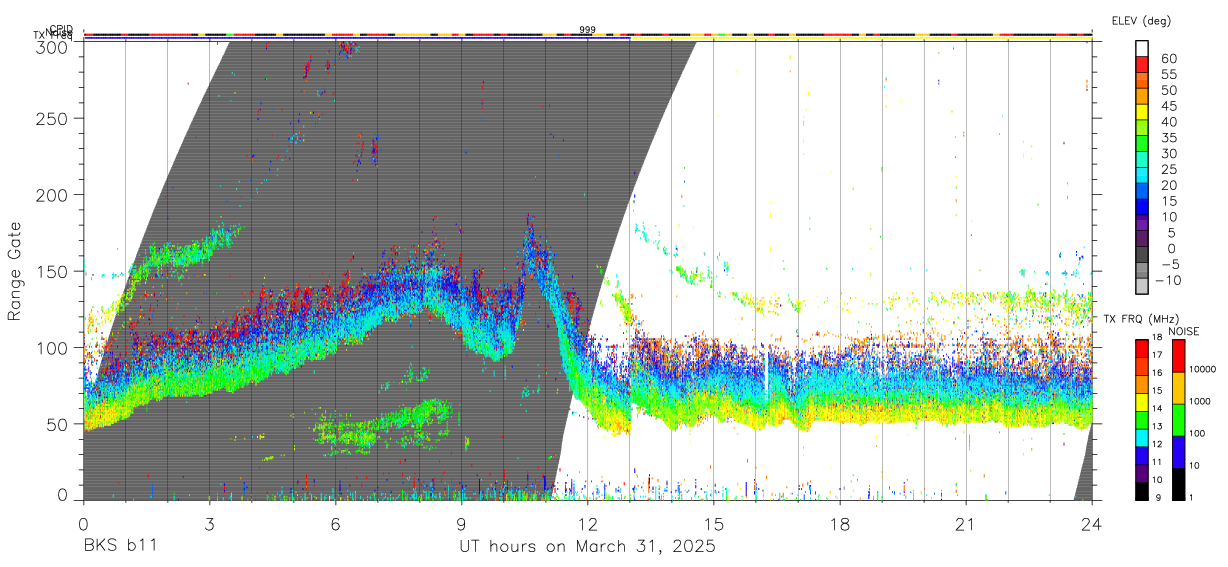This screenshot has height=567, width=1228.
Task: Click the y-axis tick label '300'
Action: 52,47
